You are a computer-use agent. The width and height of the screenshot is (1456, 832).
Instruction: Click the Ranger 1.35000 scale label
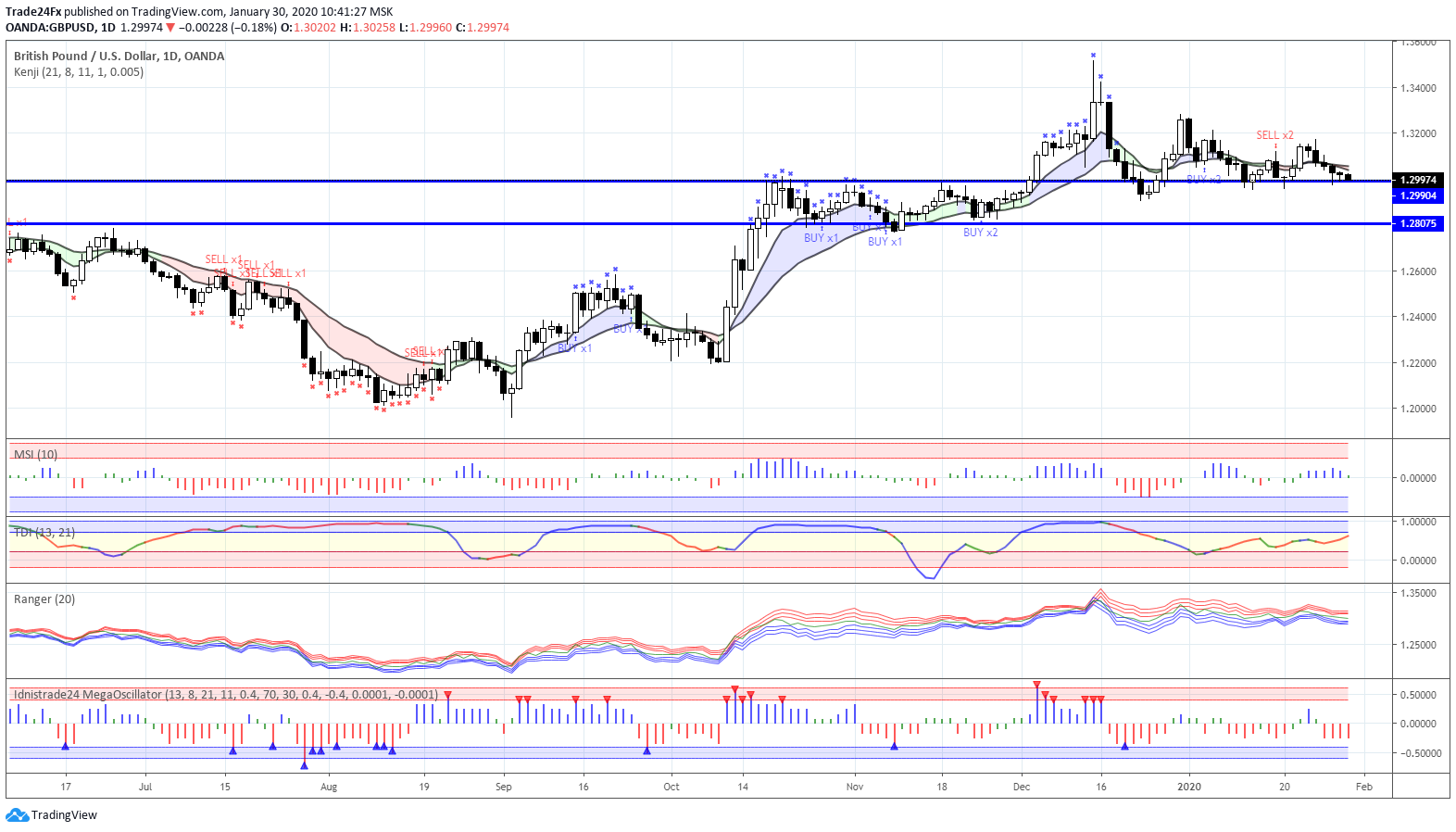pyautogui.click(x=1418, y=593)
